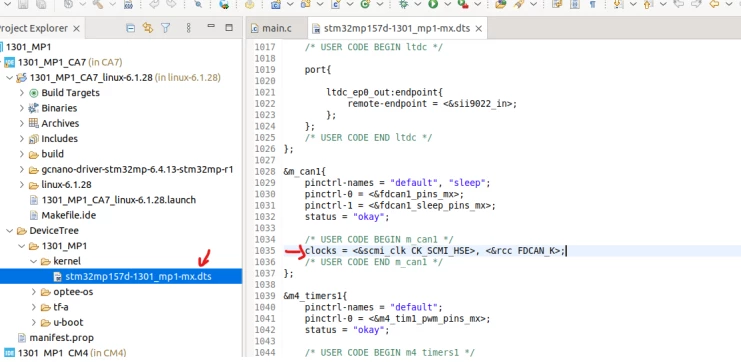Collapse the 1301_MP1 folder under DeviceTree
741x362 pixels.
22,246
